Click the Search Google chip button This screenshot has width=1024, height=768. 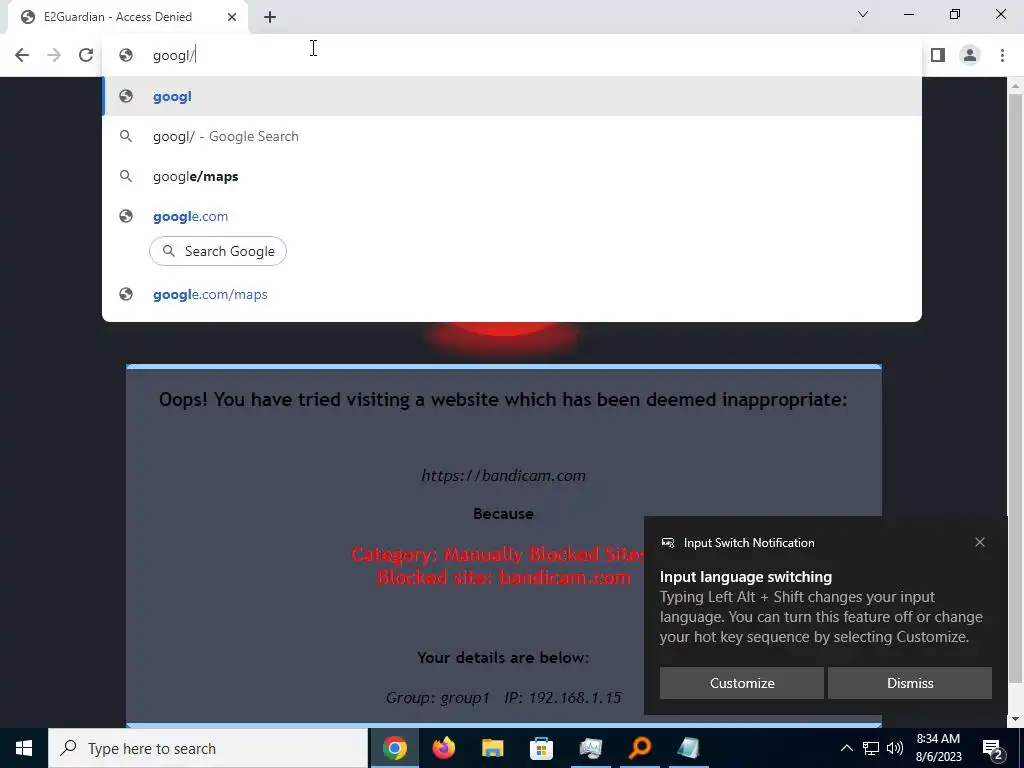(218, 251)
